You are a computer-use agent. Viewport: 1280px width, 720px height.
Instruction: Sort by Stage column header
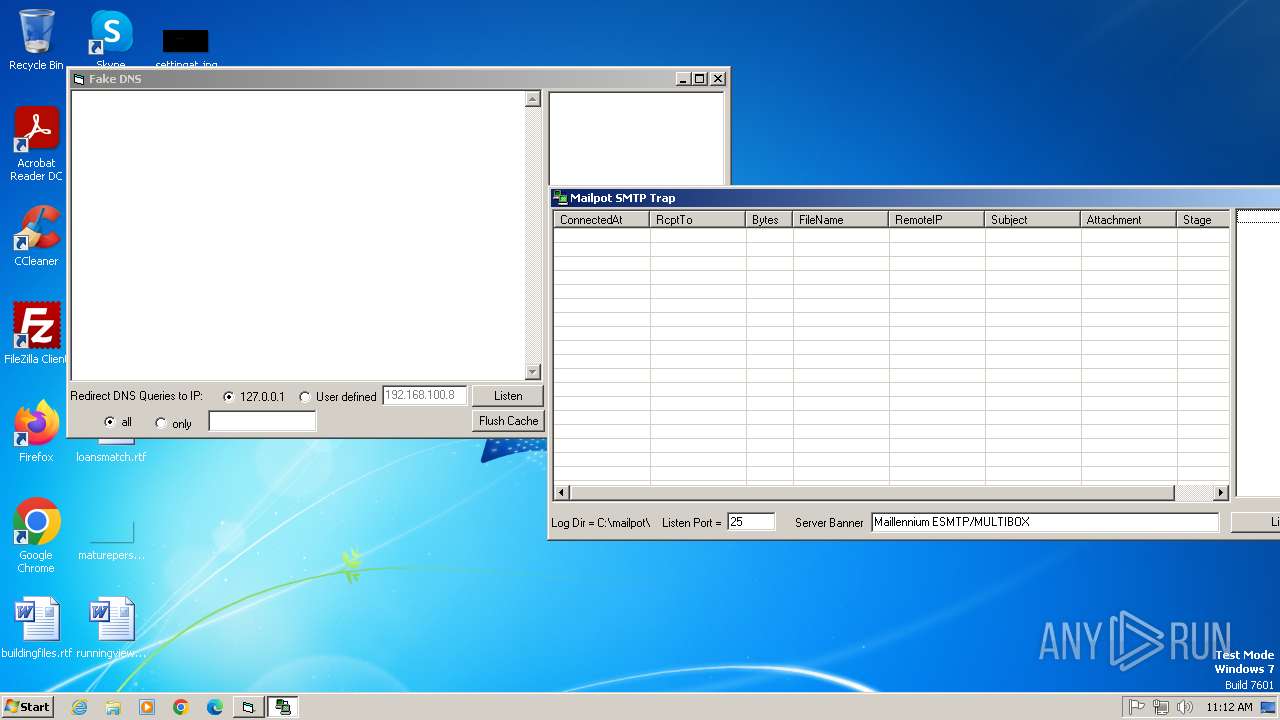point(1203,220)
